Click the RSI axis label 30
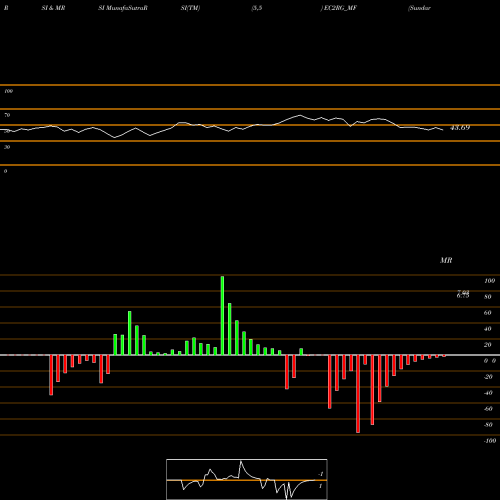The width and height of the screenshot is (500, 500). point(7,147)
